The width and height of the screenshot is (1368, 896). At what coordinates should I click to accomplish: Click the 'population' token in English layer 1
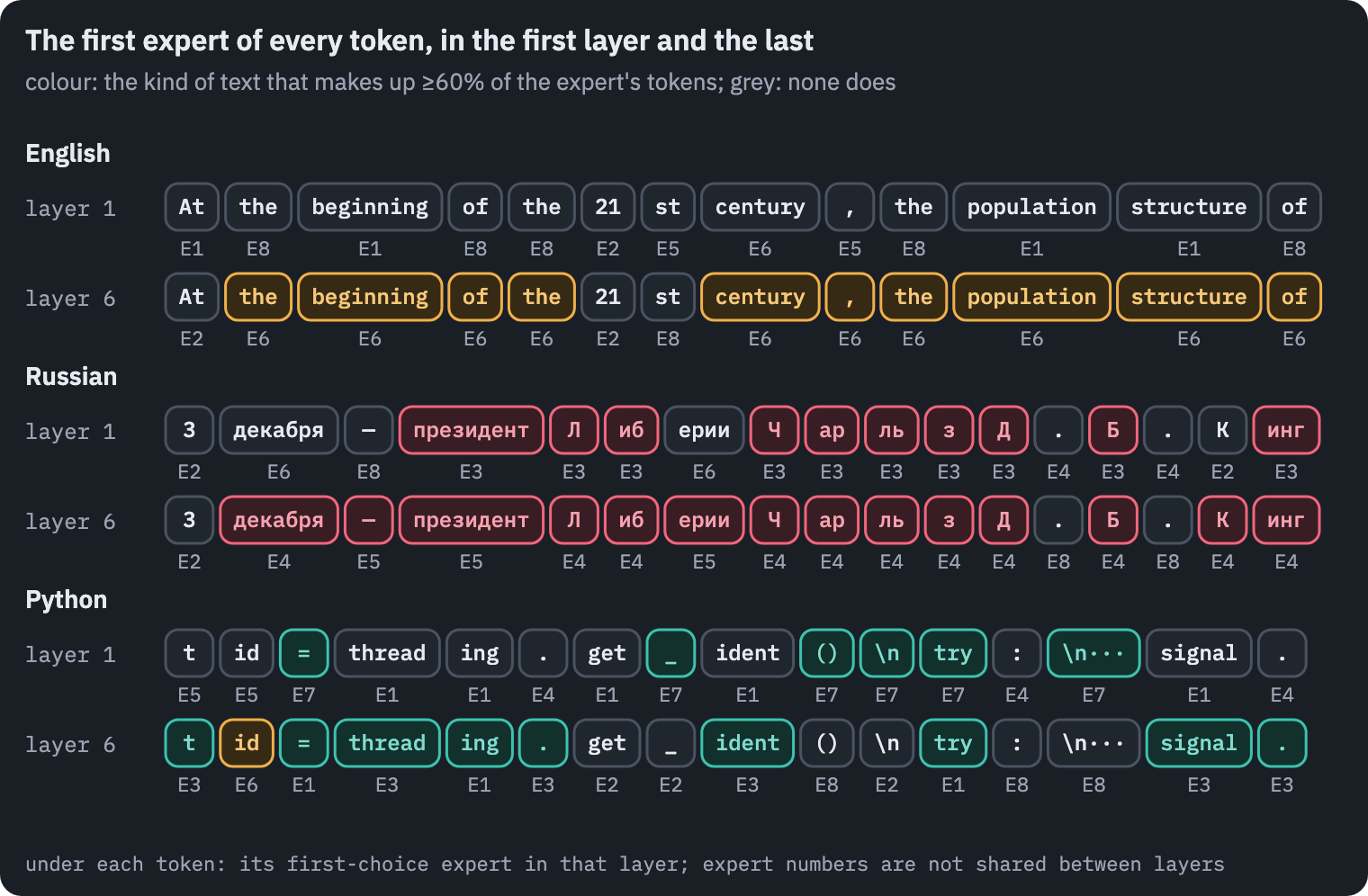(1031, 207)
